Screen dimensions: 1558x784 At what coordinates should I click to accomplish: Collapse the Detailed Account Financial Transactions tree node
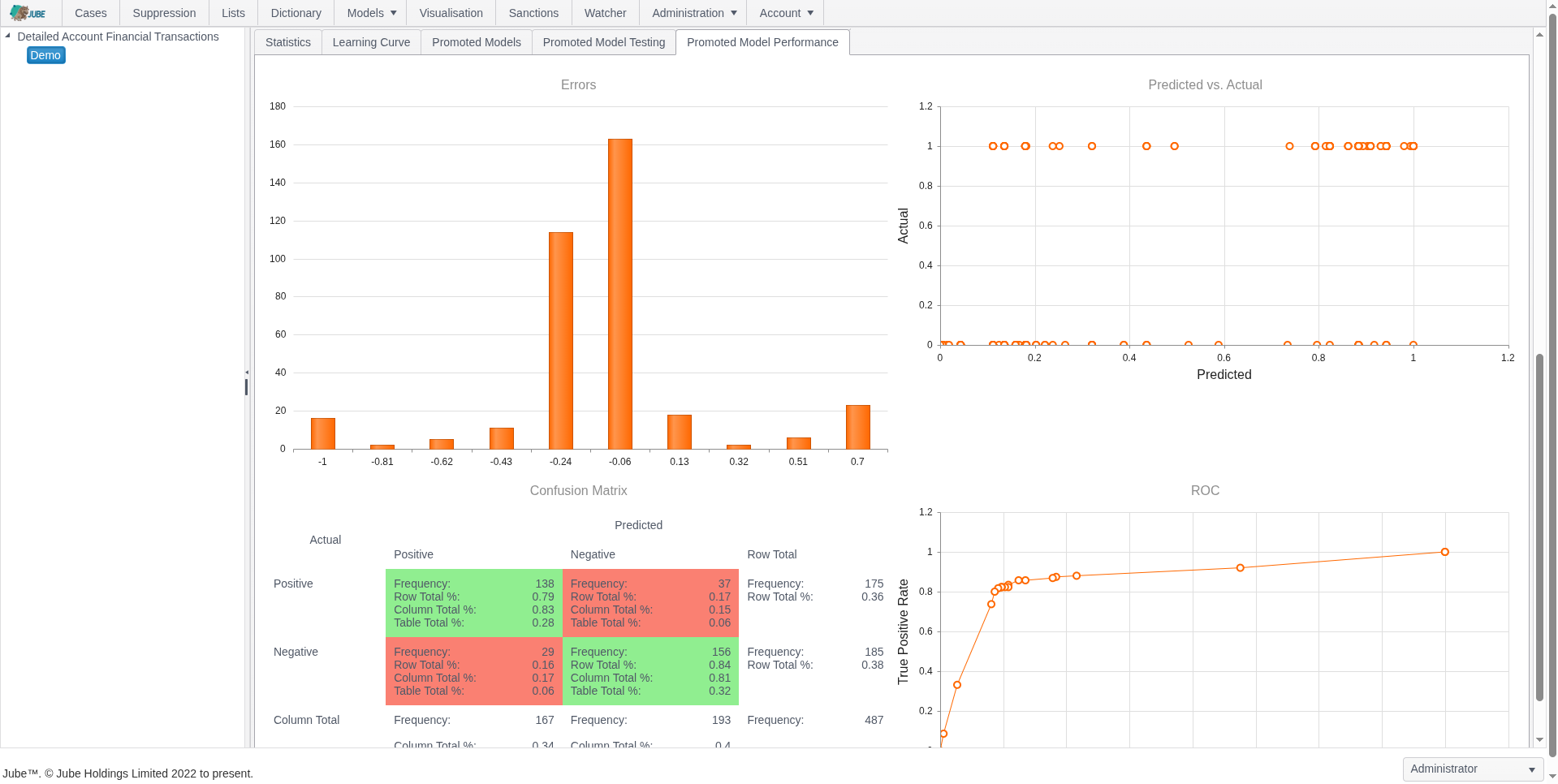pos(7,36)
